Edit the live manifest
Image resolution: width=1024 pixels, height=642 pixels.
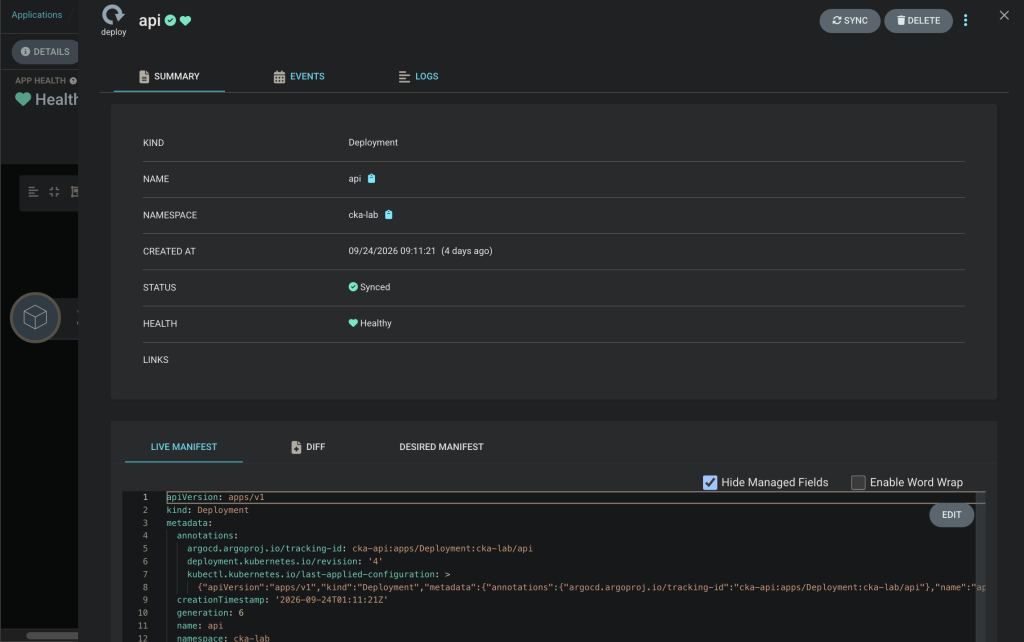(x=952, y=515)
